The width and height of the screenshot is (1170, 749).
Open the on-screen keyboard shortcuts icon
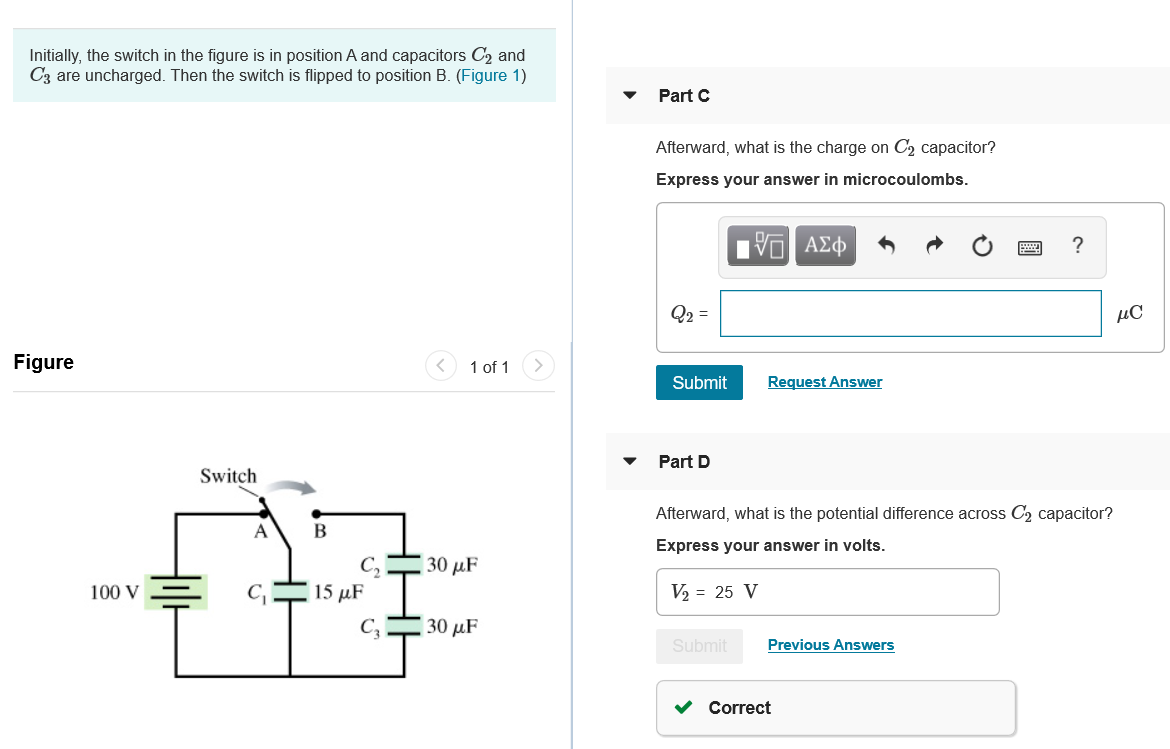(x=1030, y=245)
